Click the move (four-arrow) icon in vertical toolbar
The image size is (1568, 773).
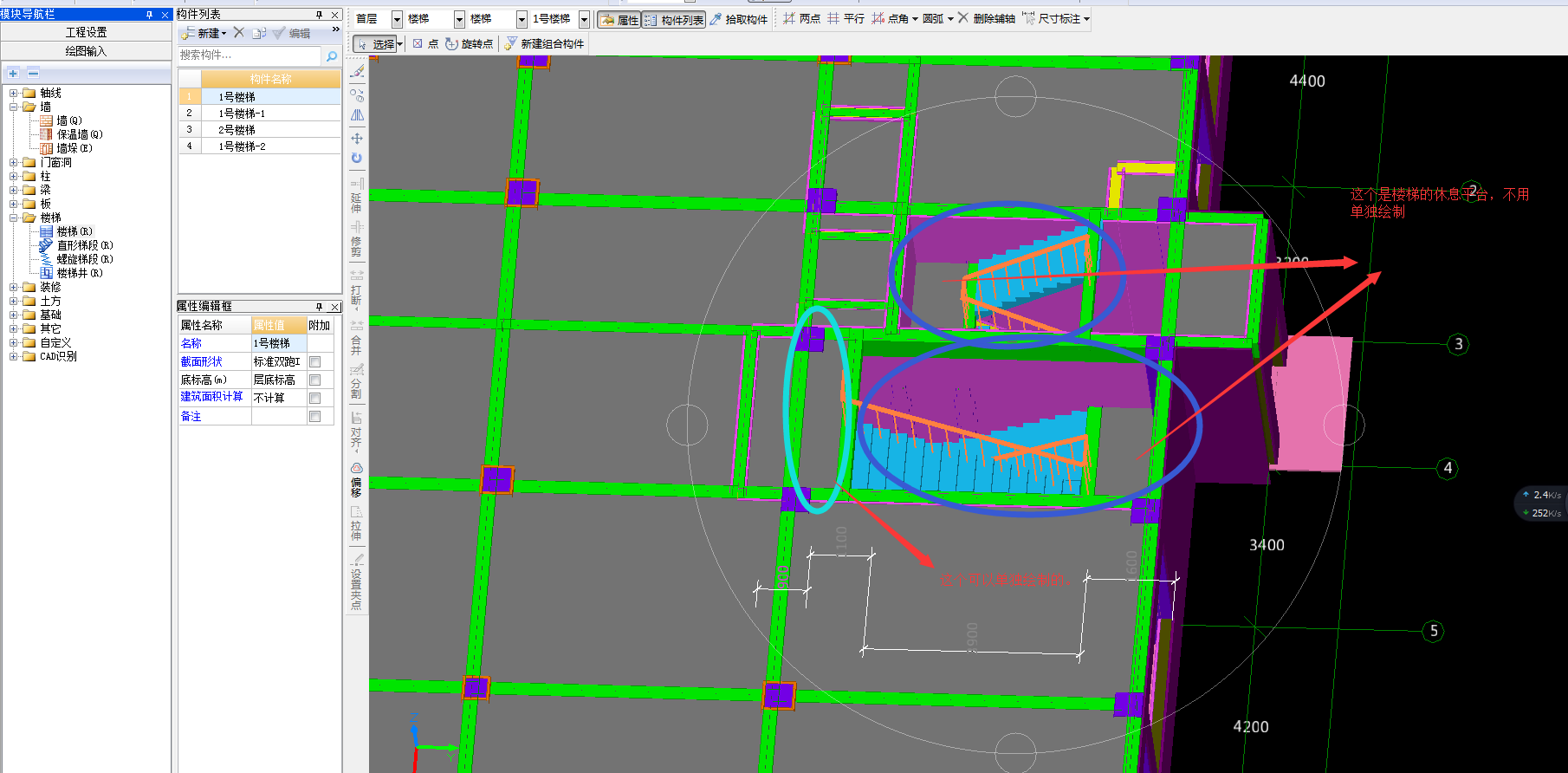click(x=357, y=138)
